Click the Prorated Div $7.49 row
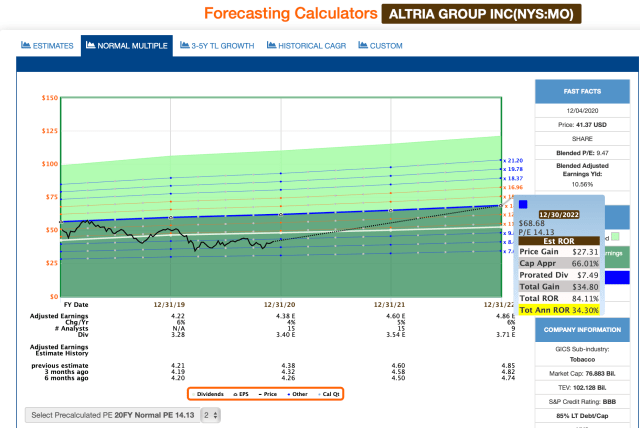The image size is (640, 428). point(559,275)
